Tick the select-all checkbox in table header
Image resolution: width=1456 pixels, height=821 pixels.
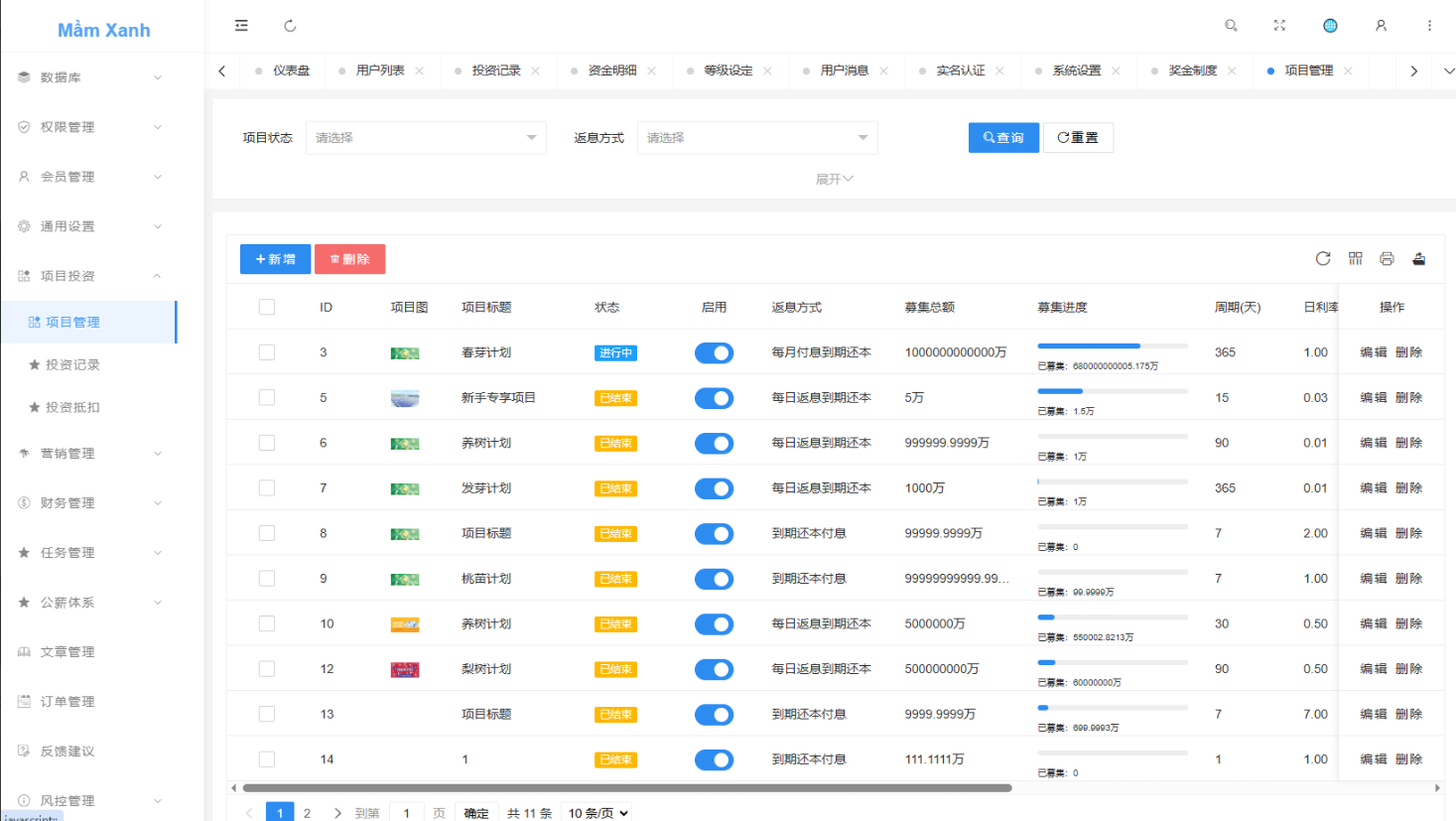pos(267,307)
